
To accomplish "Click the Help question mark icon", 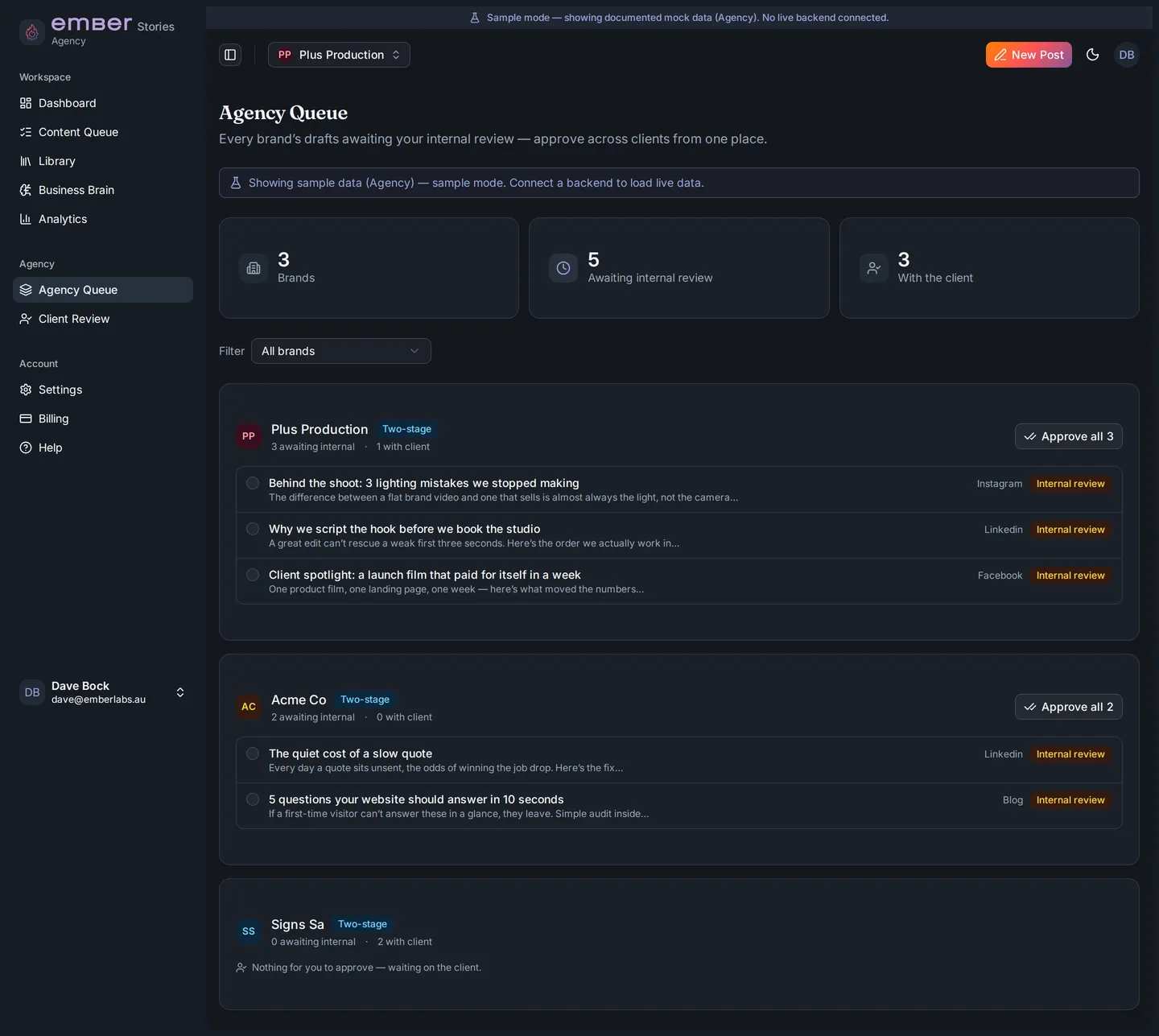I will pos(26,448).
